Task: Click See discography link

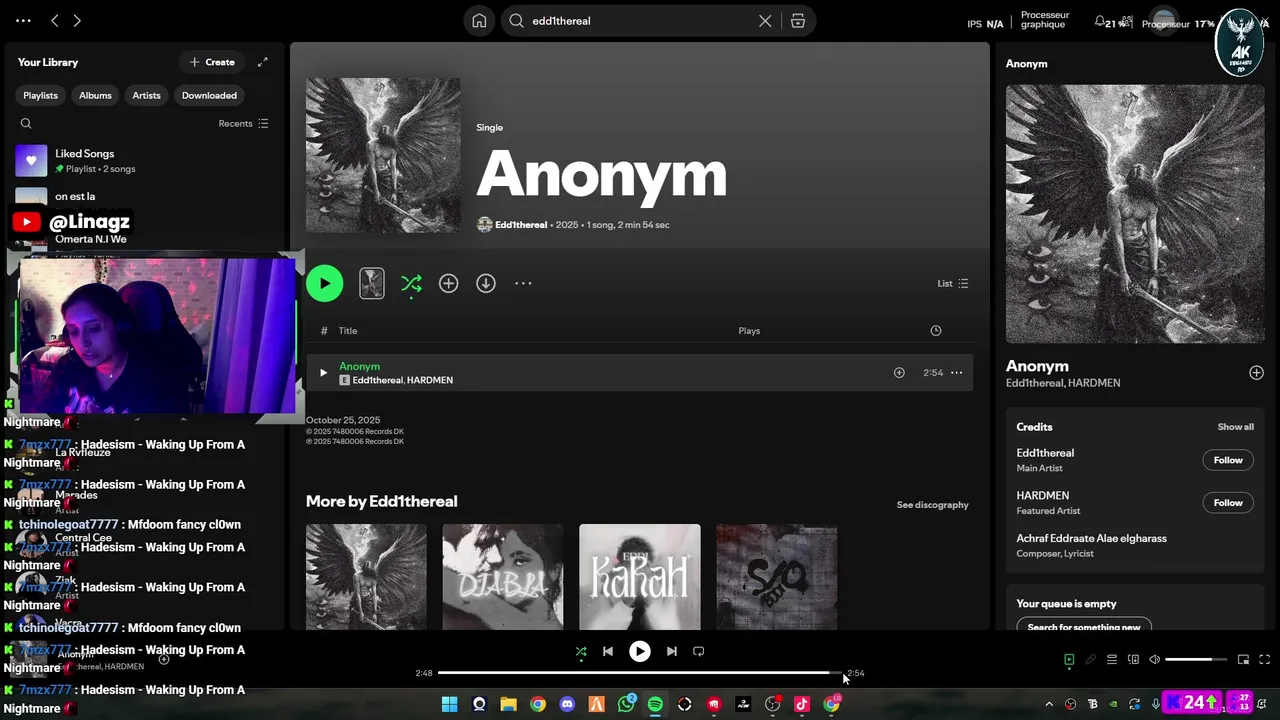Action: pos(932,505)
